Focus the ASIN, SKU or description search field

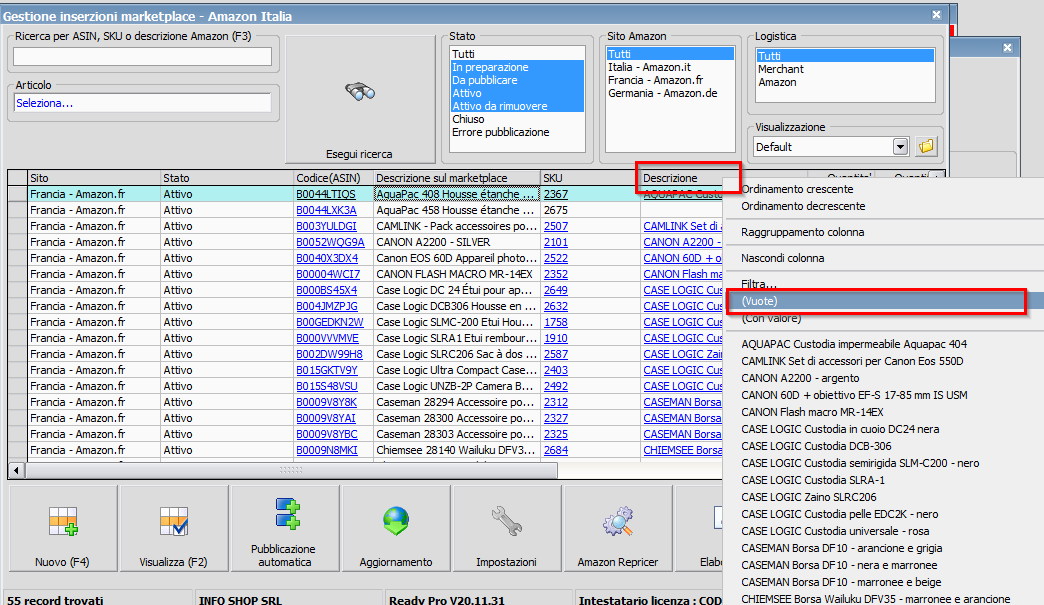pyautogui.click(x=142, y=57)
